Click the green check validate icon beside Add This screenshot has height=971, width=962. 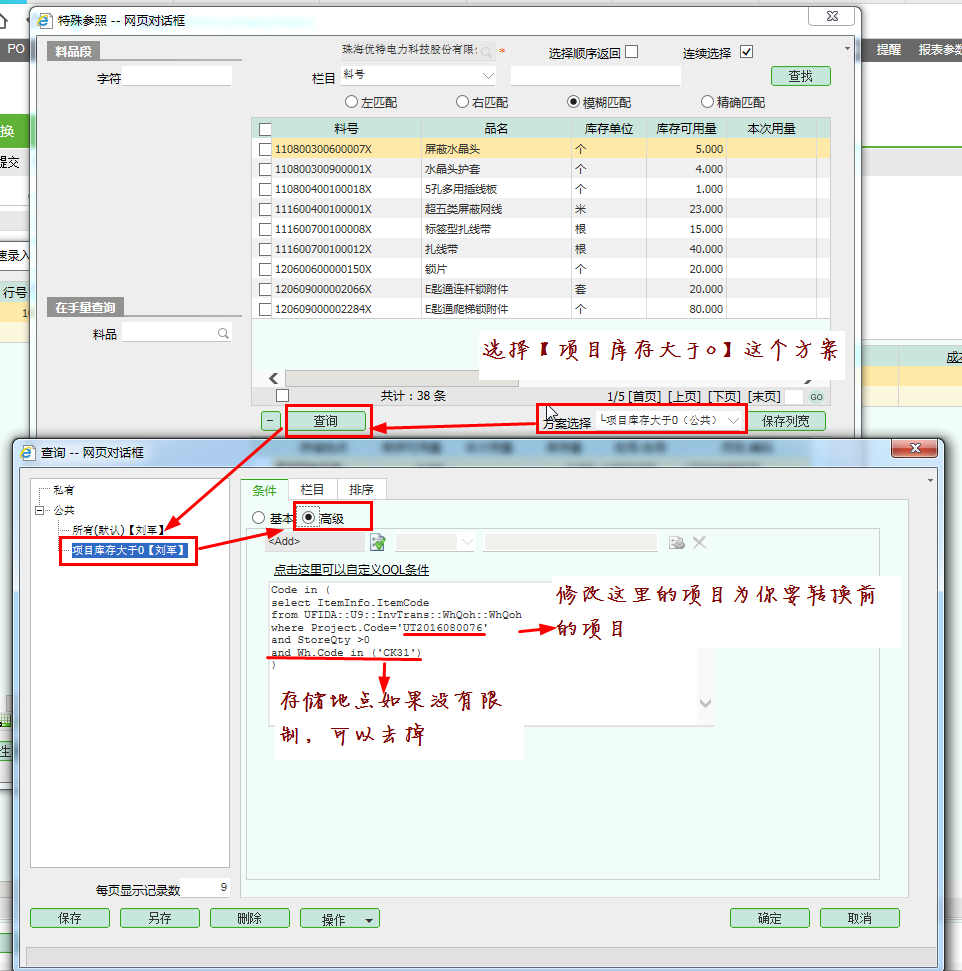pyautogui.click(x=378, y=542)
